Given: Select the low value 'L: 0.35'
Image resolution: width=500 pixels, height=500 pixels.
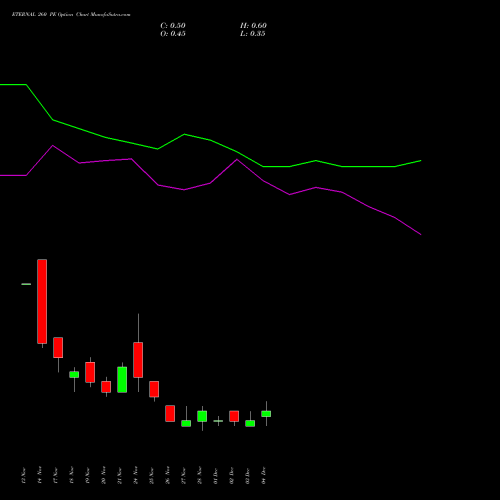Looking at the screenshot, I should (253, 34).
